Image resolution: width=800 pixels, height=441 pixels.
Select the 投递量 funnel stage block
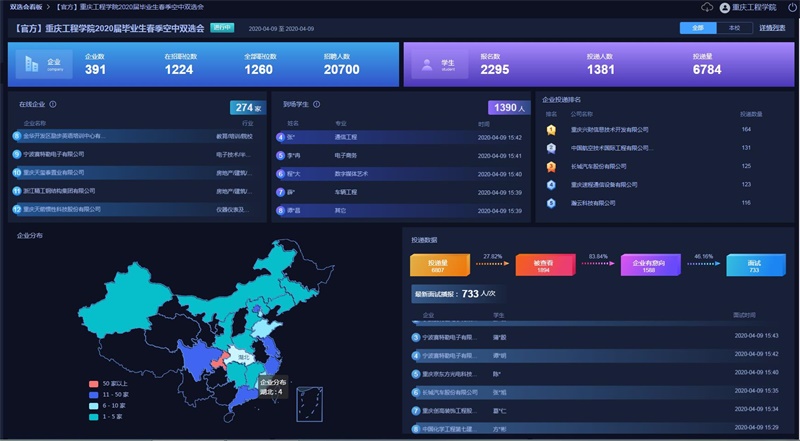pyautogui.click(x=438, y=264)
